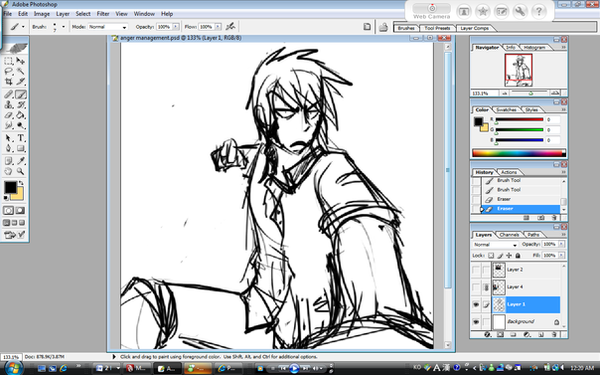Select the Lasso tool
The height and width of the screenshot is (375, 600).
click(8, 71)
